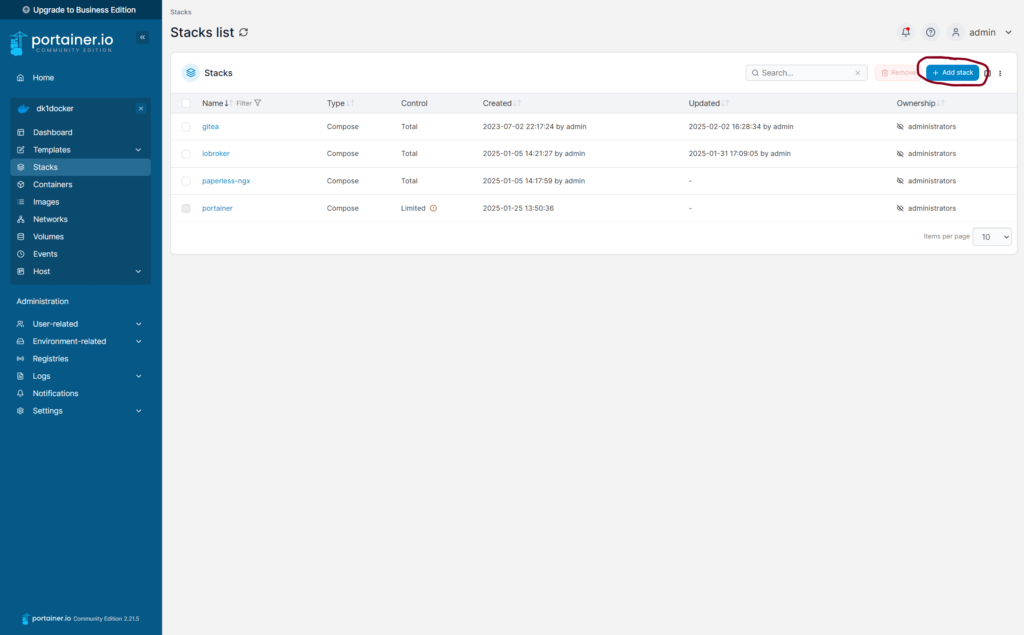
Task: Click the table columns icon next to Add stack
Action: [x=987, y=73]
